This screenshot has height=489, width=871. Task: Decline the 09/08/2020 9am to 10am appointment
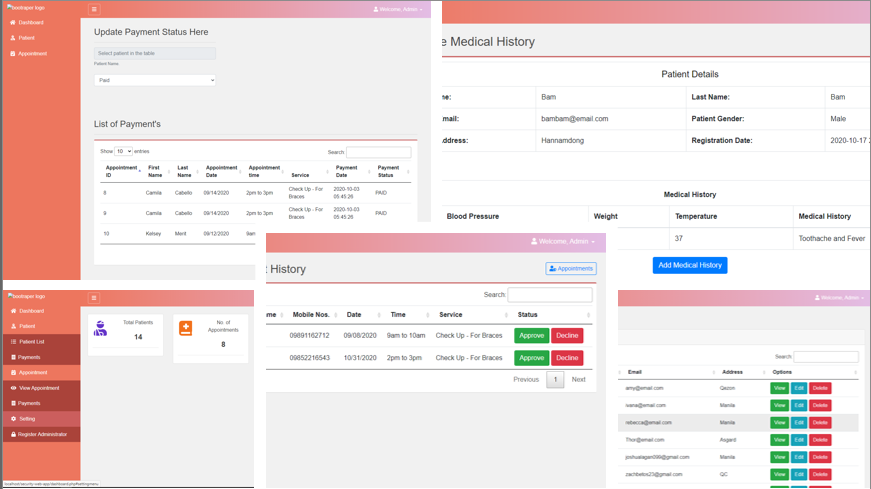tap(567, 336)
